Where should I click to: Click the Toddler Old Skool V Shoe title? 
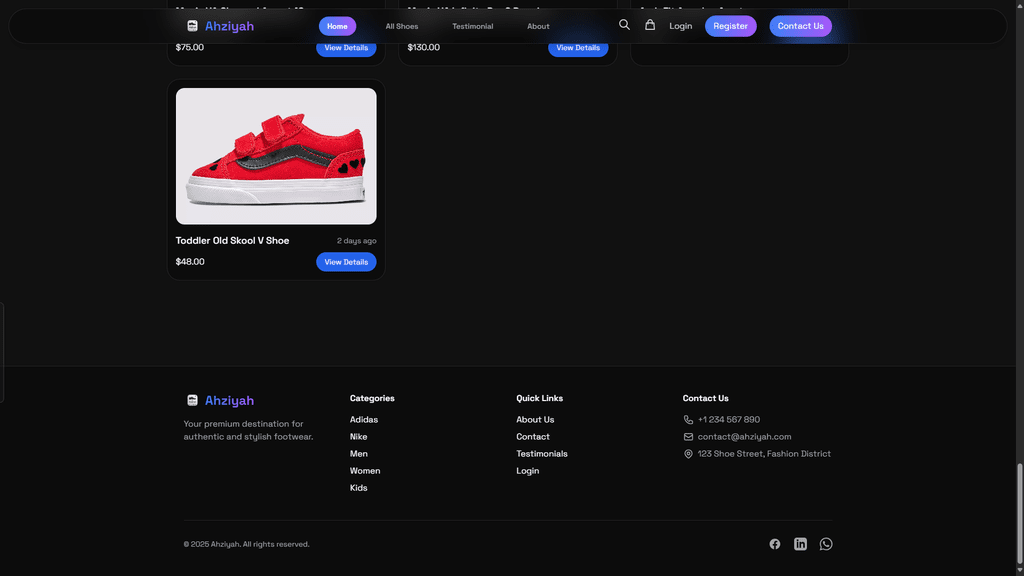[232, 240]
